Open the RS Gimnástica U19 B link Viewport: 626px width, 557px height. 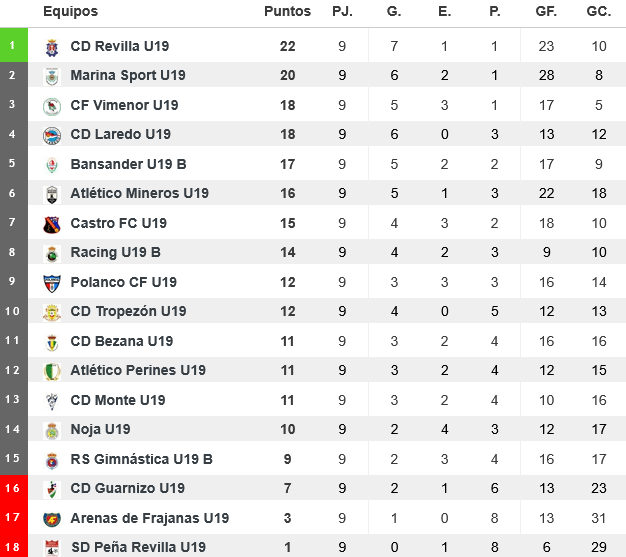point(141,459)
